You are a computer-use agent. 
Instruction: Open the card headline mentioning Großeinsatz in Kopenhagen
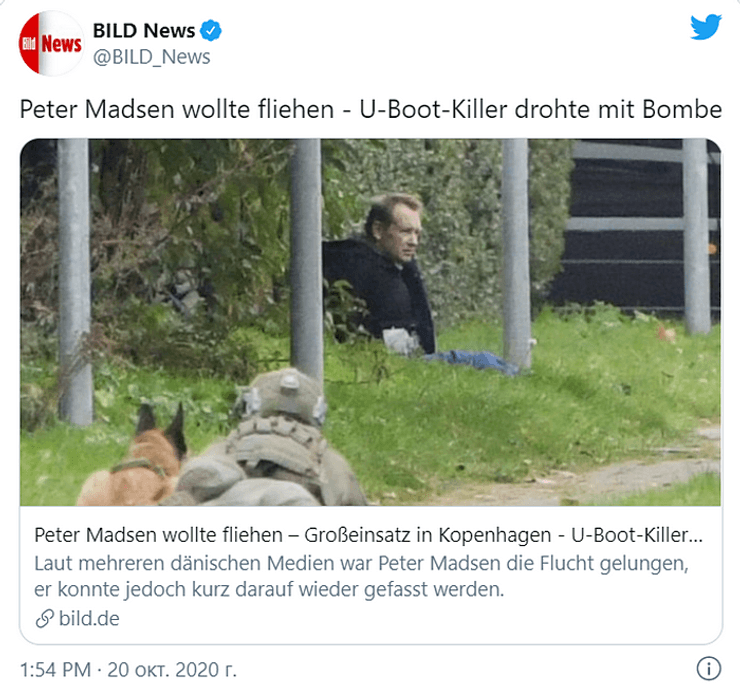pyautogui.click(x=369, y=535)
